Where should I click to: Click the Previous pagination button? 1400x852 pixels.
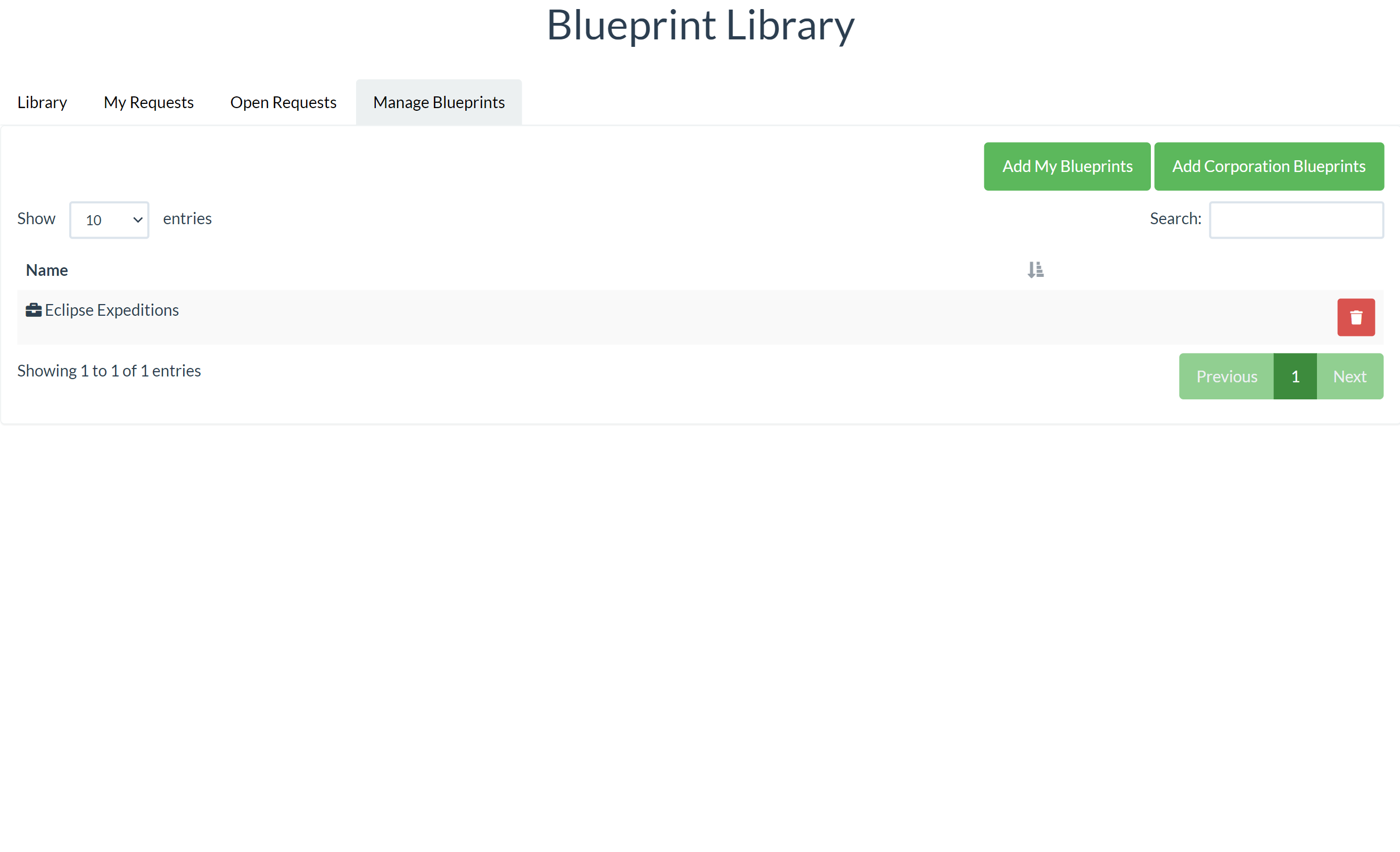(x=1226, y=376)
